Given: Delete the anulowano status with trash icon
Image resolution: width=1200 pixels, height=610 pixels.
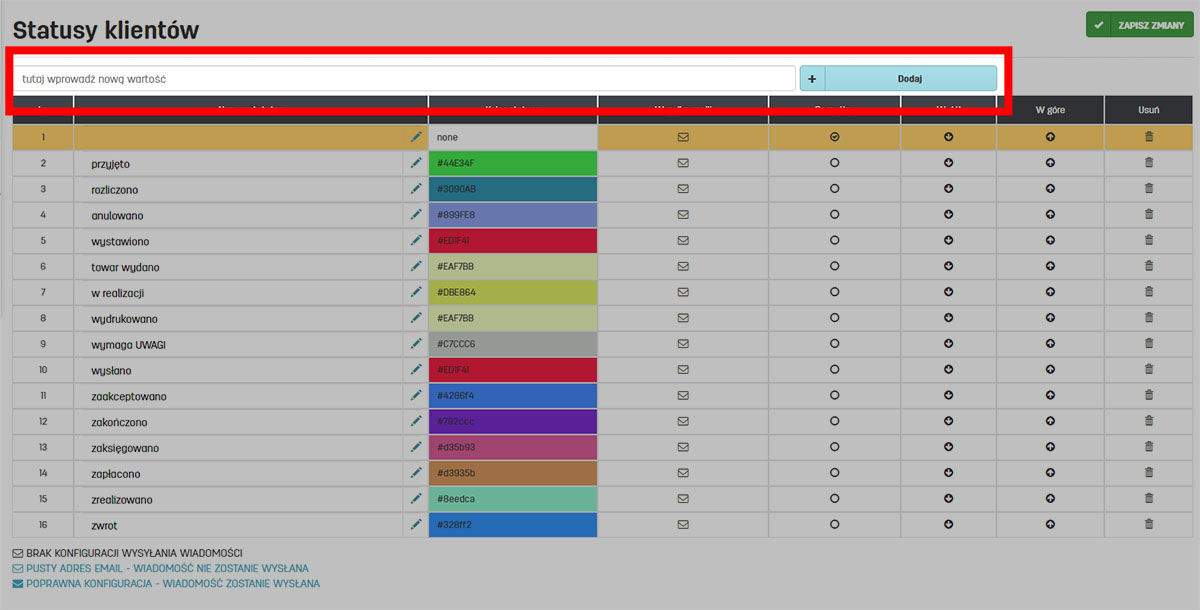Looking at the screenshot, I should point(1148,214).
